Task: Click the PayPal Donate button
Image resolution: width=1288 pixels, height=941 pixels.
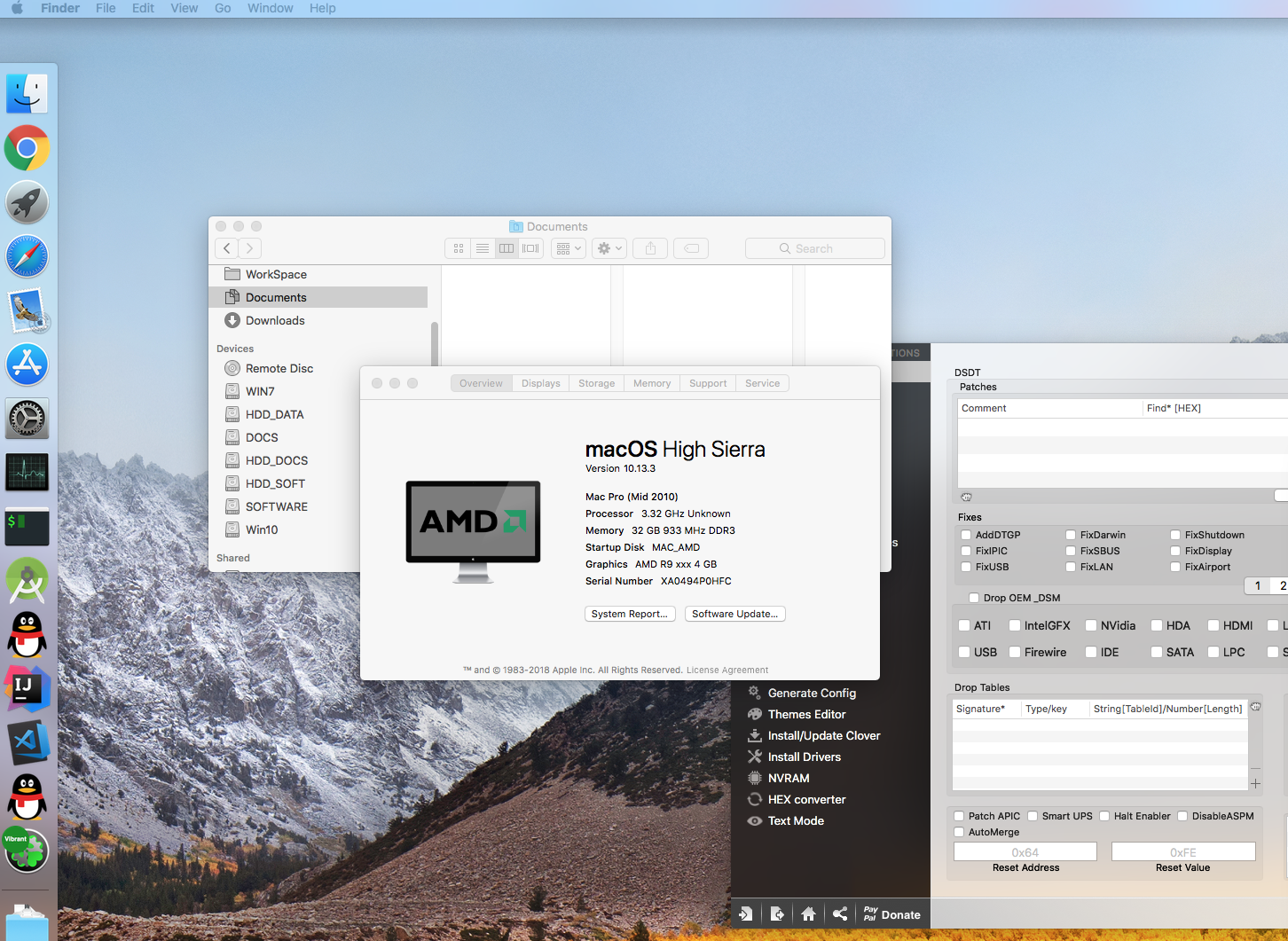Action: pos(892,914)
